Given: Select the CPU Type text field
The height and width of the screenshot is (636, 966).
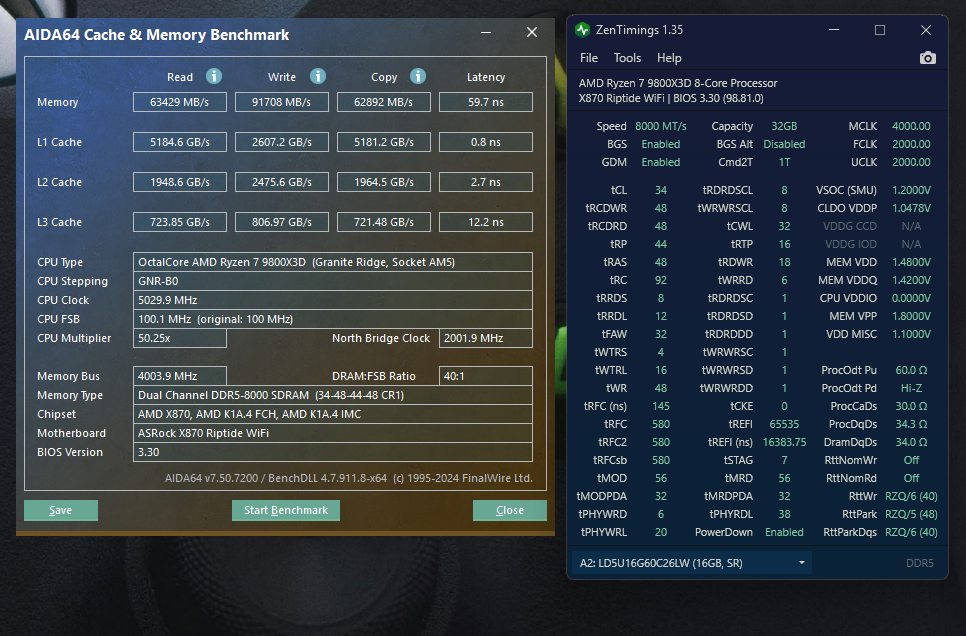Looking at the screenshot, I should pyautogui.click(x=333, y=262).
